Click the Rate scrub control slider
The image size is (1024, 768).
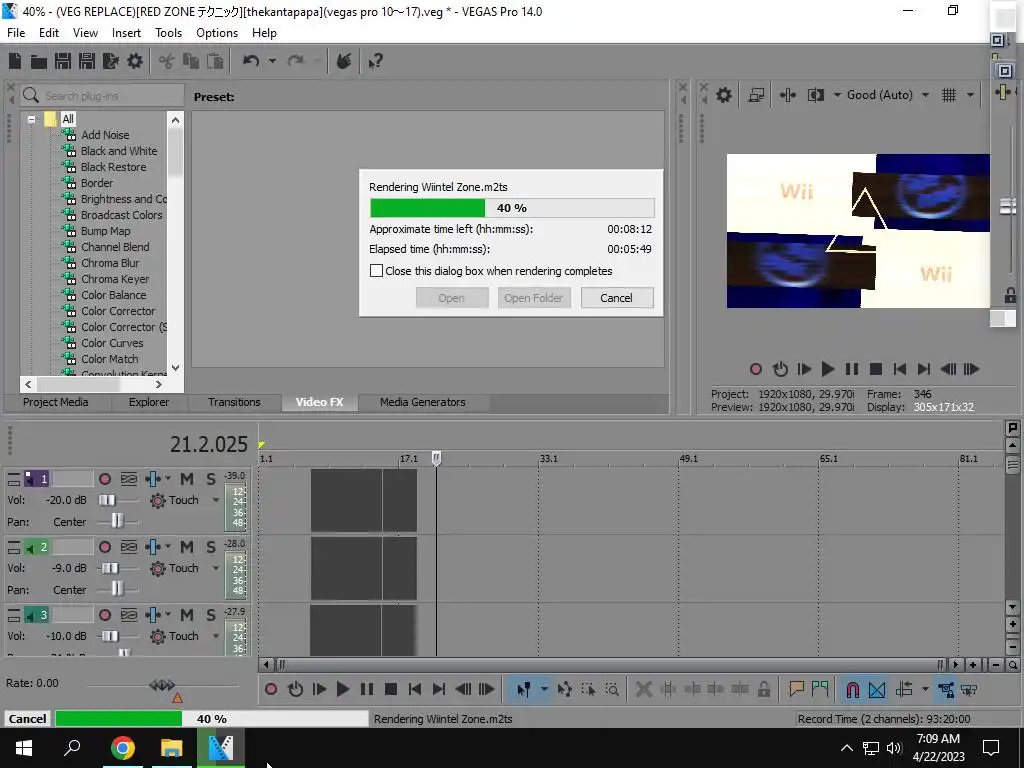pos(162,685)
